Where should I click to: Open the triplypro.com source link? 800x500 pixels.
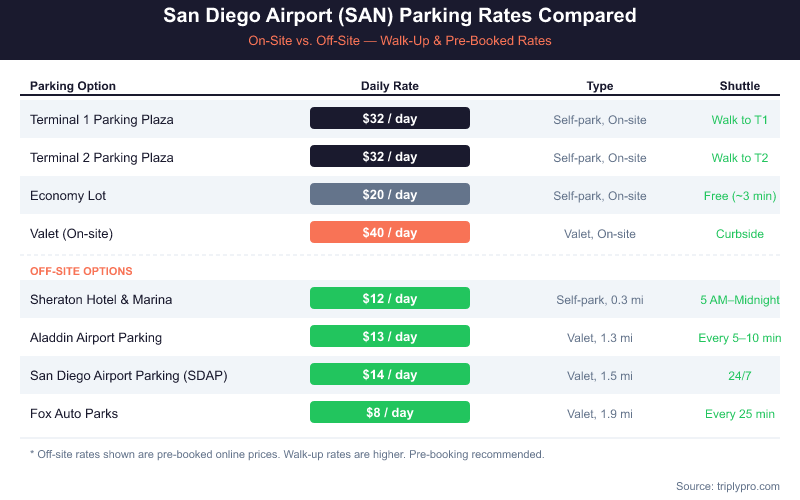(x=741, y=486)
